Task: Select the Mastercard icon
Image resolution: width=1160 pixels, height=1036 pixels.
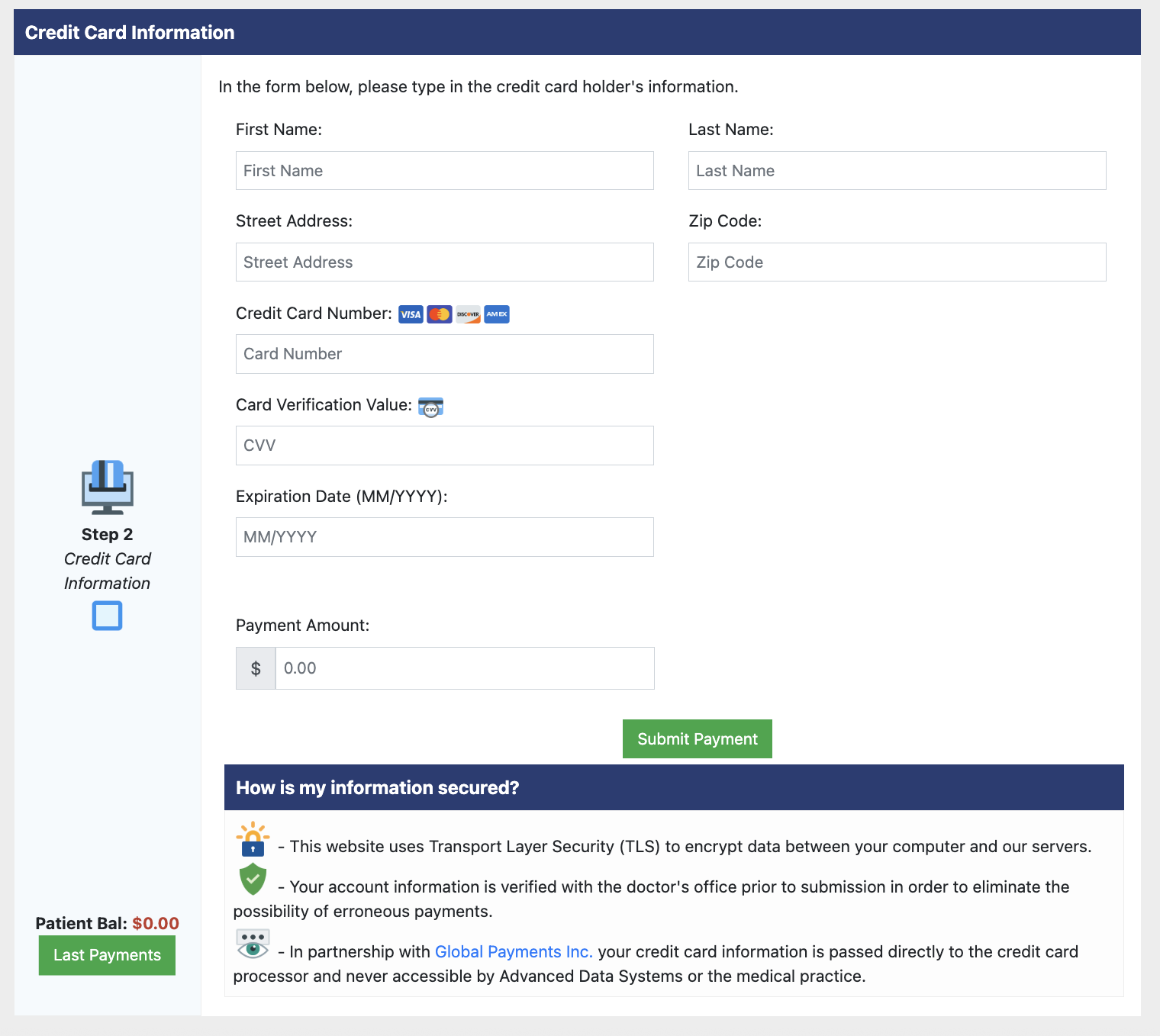Action: pos(440,314)
